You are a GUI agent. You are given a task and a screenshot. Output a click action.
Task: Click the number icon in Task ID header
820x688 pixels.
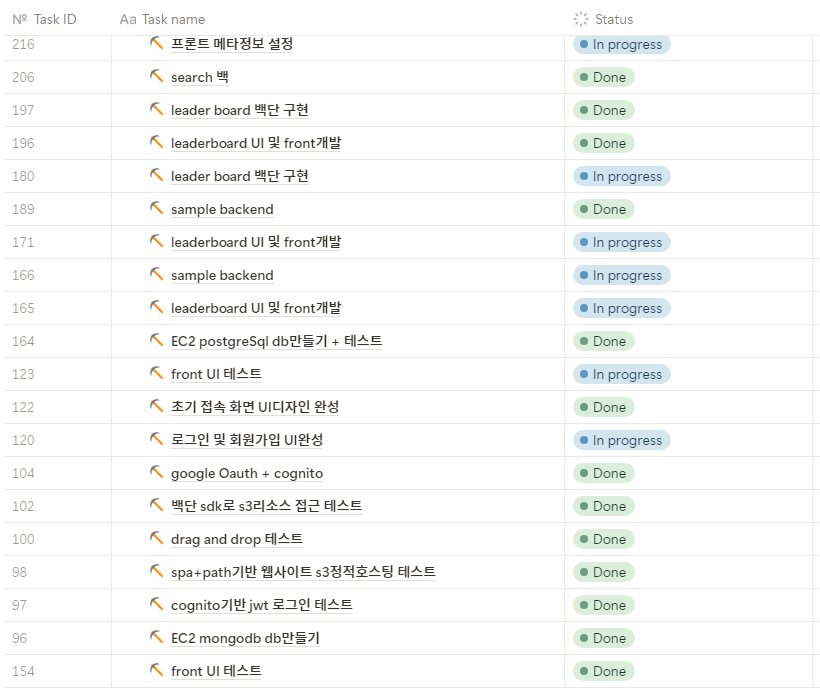[19, 19]
